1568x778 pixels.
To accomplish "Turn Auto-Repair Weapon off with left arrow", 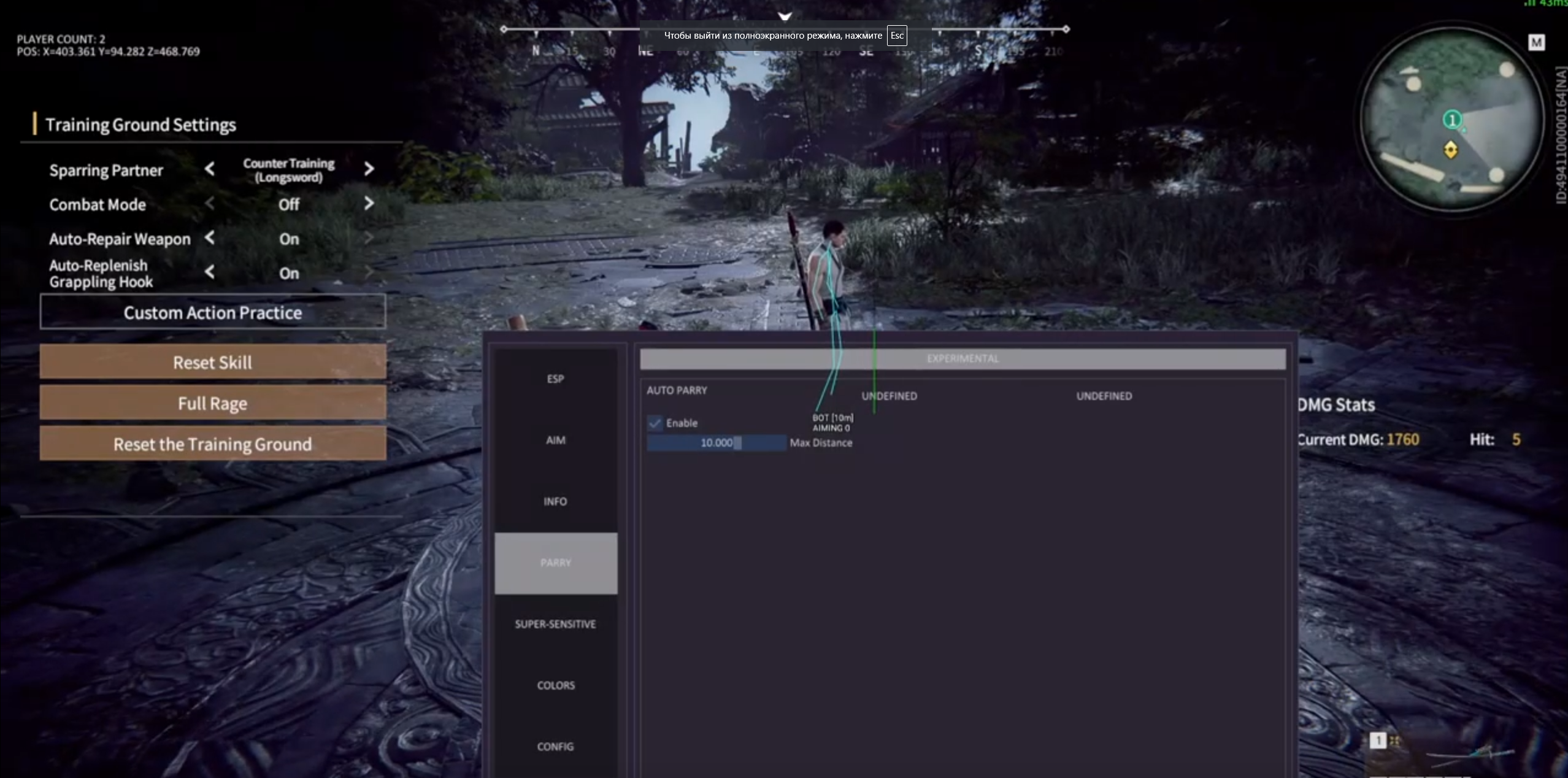I will click(210, 237).
